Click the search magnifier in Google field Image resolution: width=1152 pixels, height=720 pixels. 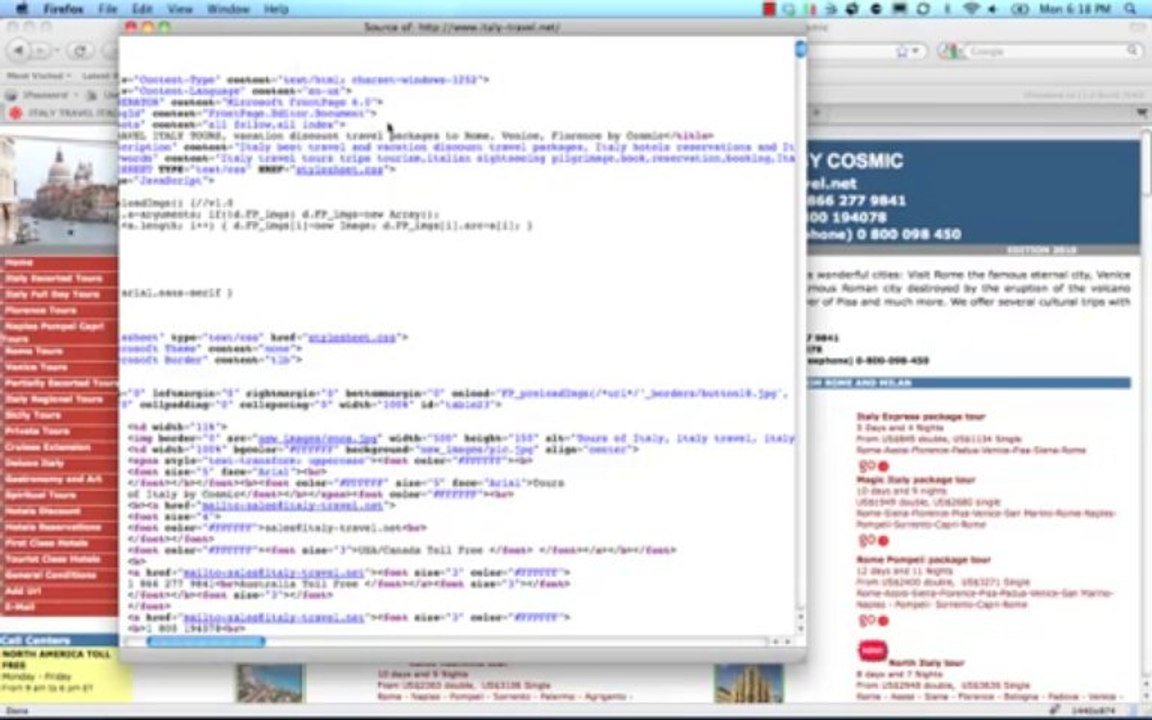pyautogui.click(x=1133, y=51)
